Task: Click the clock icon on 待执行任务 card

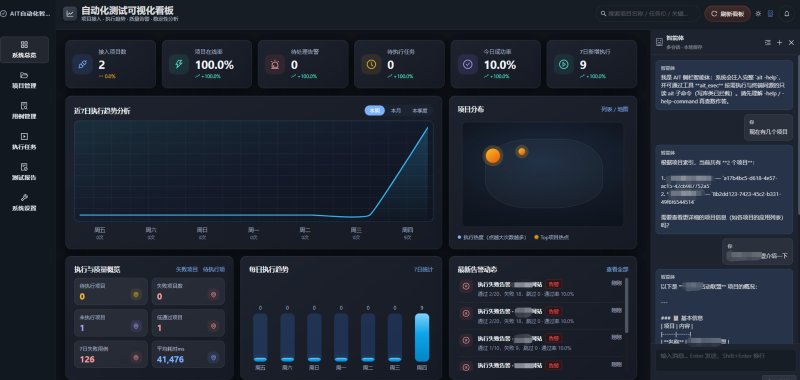Action: pyautogui.click(x=371, y=64)
